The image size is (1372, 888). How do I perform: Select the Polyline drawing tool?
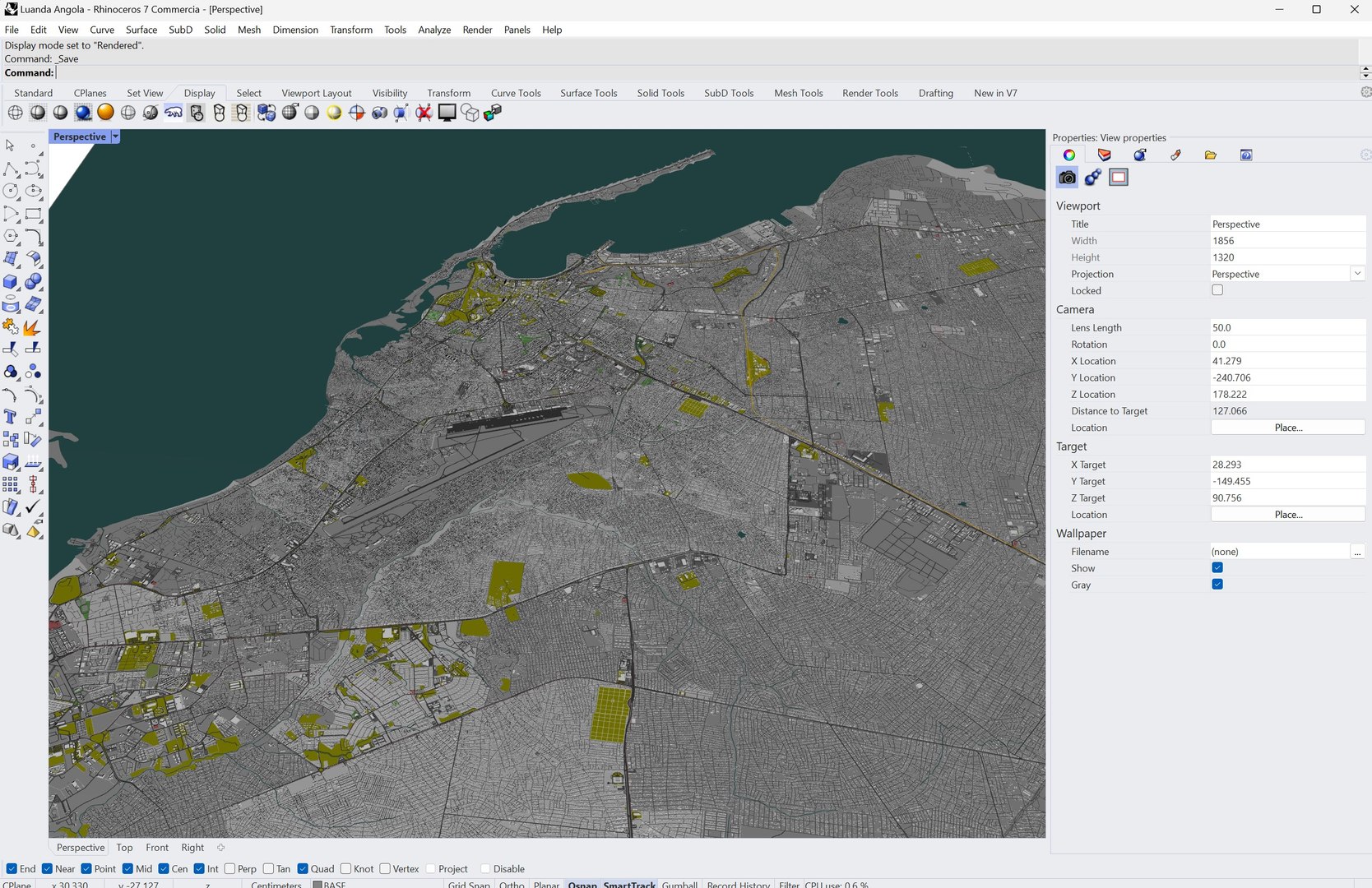coord(11,169)
